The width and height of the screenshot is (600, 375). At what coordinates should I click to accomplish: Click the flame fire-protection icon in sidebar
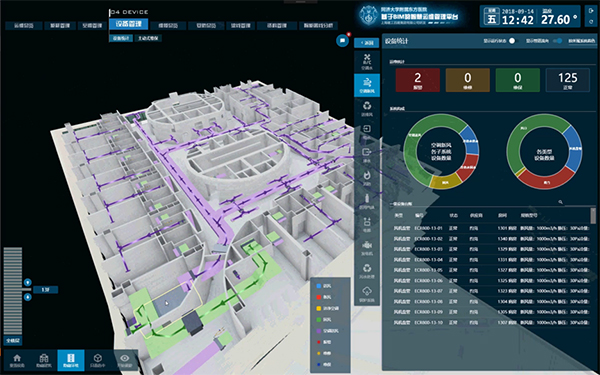point(367,178)
